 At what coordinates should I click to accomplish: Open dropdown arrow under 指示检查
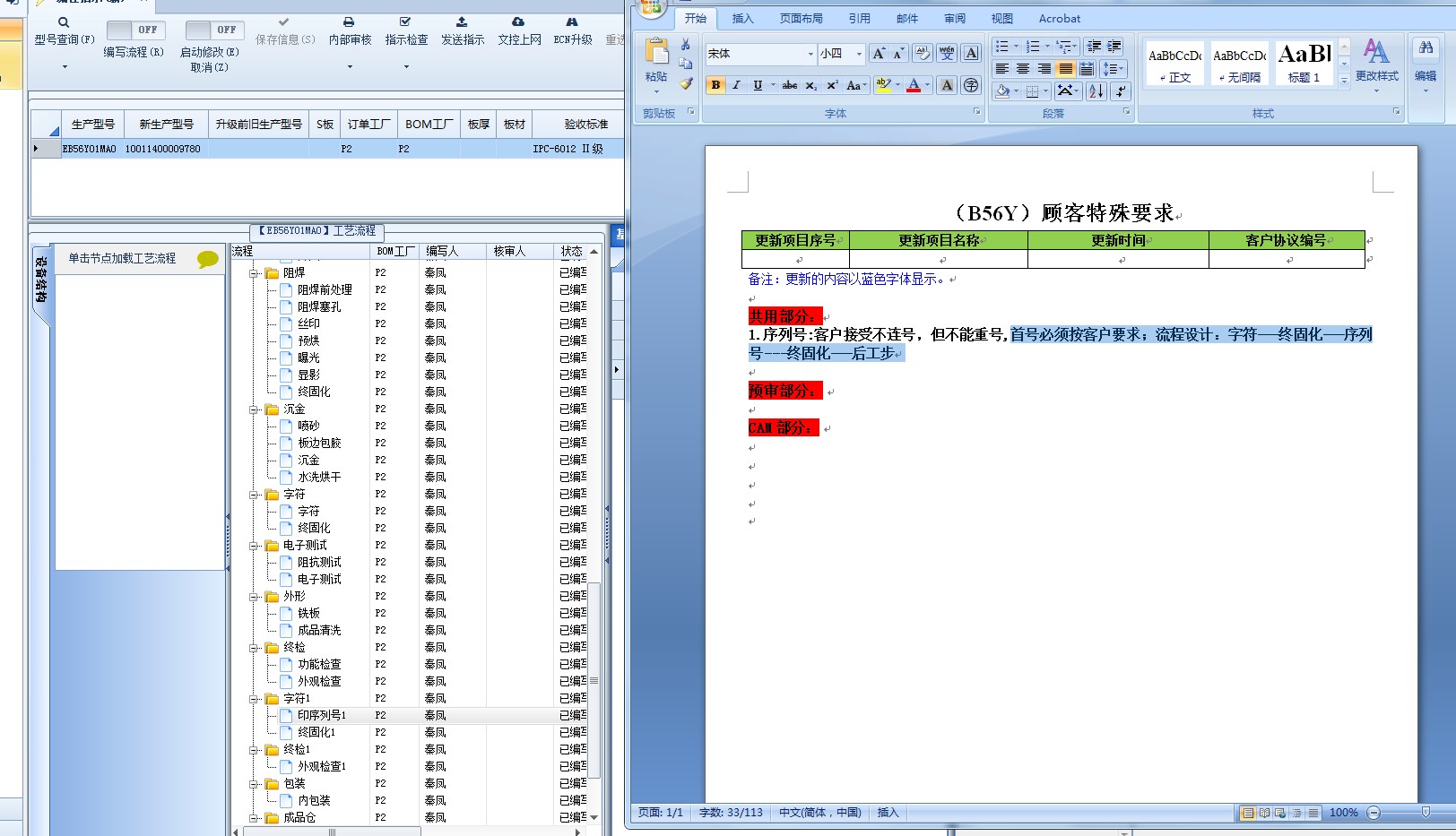pos(406,67)
